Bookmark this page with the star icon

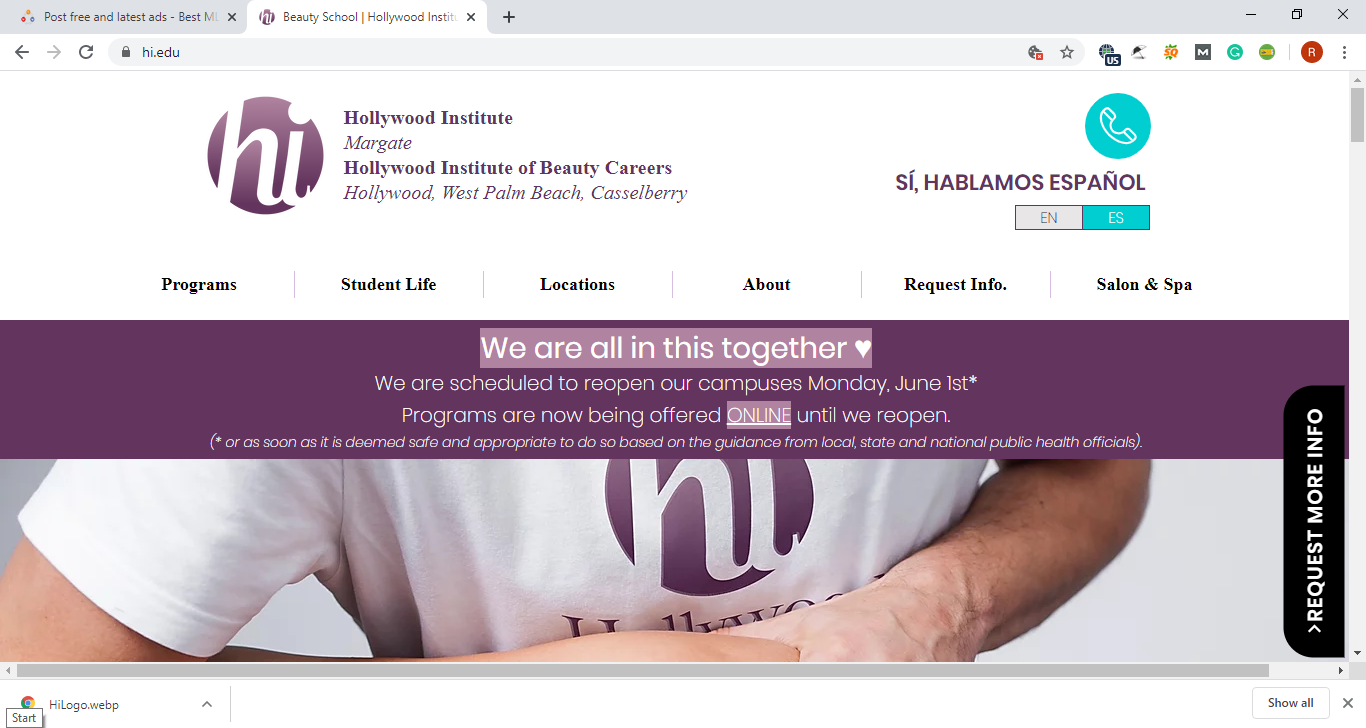(1067, 52)
